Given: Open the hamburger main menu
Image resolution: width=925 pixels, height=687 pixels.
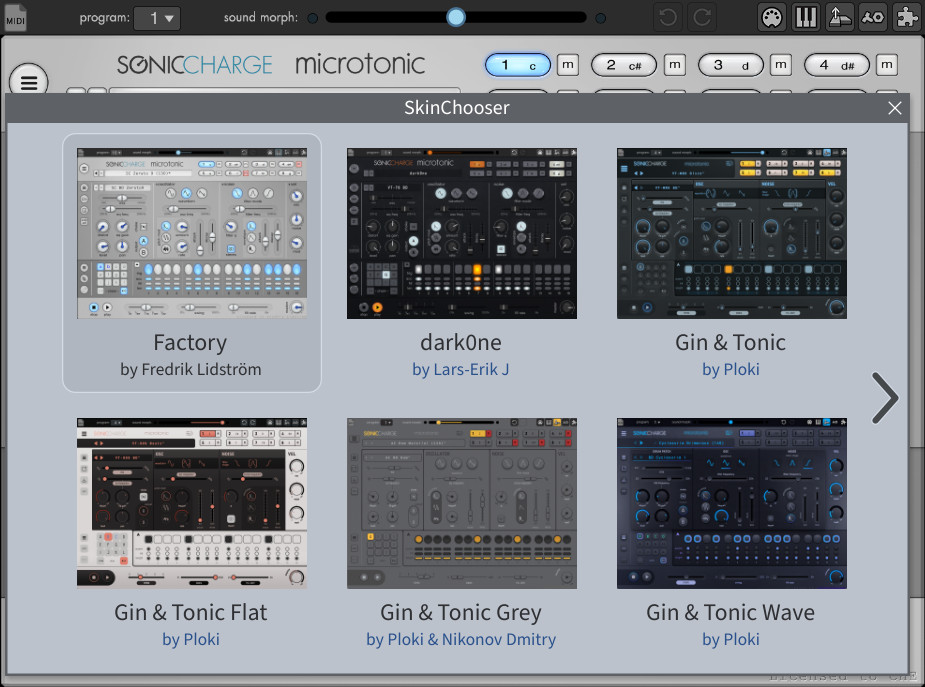Looking at the screenshot, I should coord(29,82).
